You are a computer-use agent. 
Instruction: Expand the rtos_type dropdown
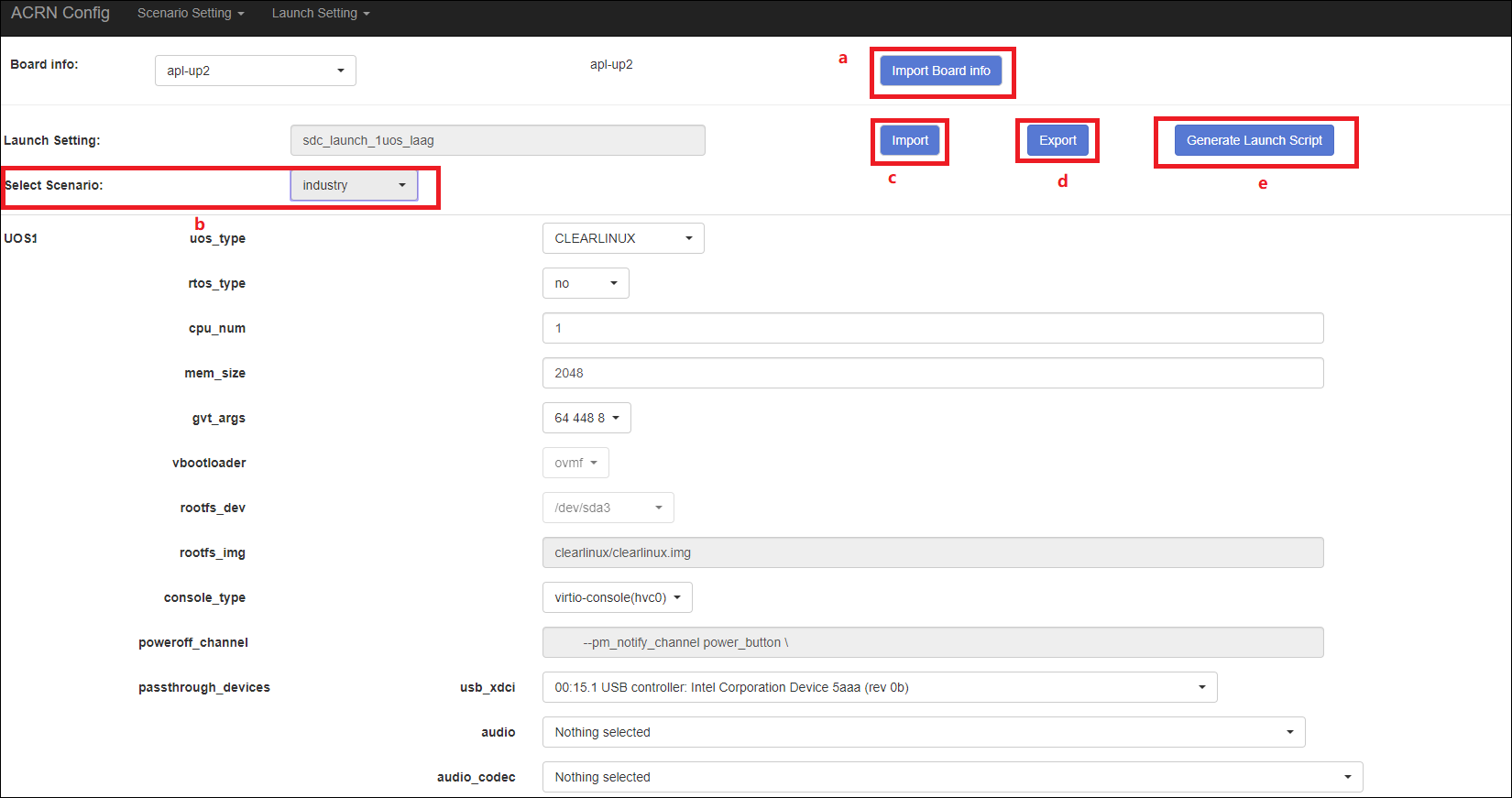point(585,283)
